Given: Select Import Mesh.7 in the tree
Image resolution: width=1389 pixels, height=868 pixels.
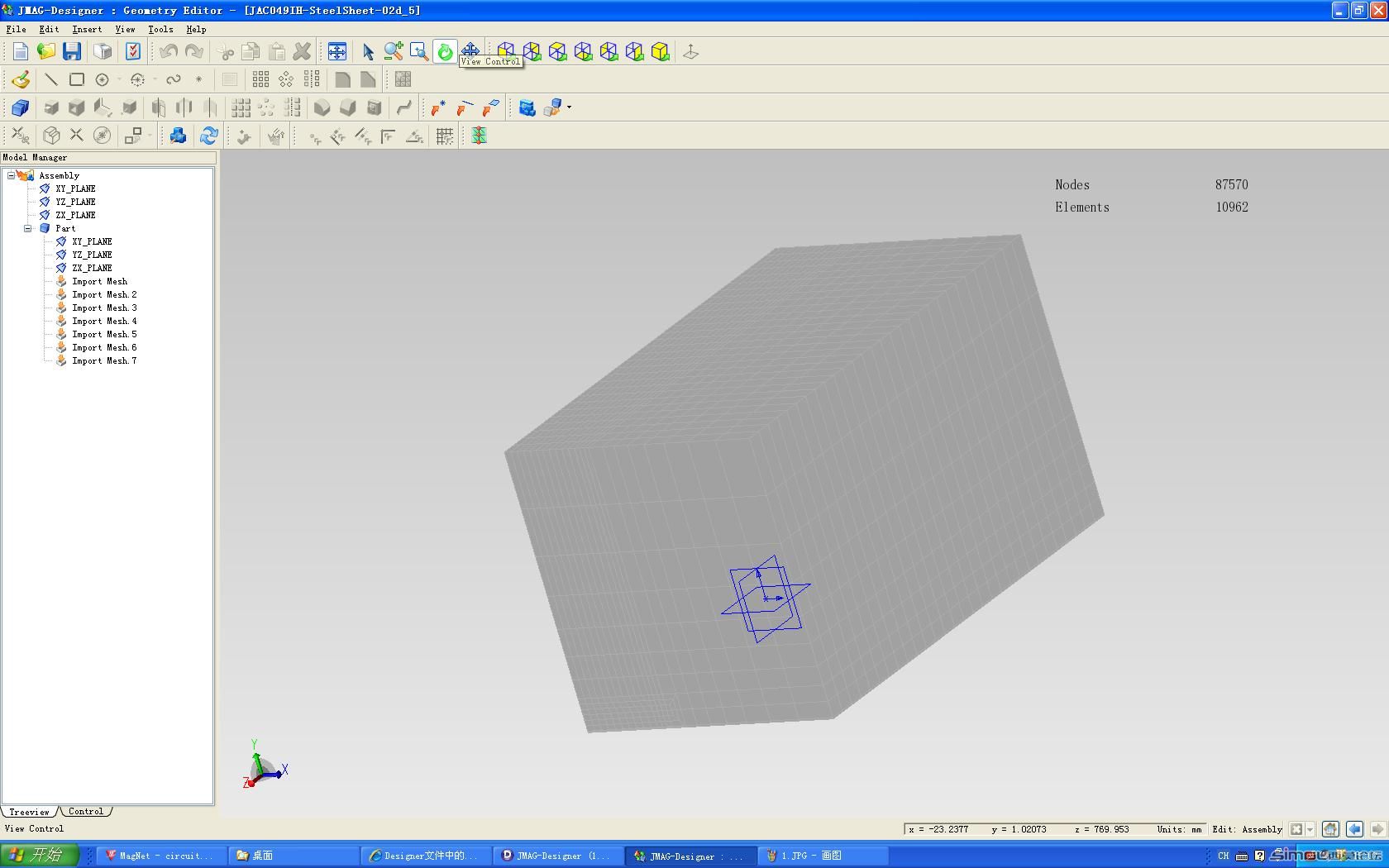Looking at the screenshot, I should pos(104,360).
